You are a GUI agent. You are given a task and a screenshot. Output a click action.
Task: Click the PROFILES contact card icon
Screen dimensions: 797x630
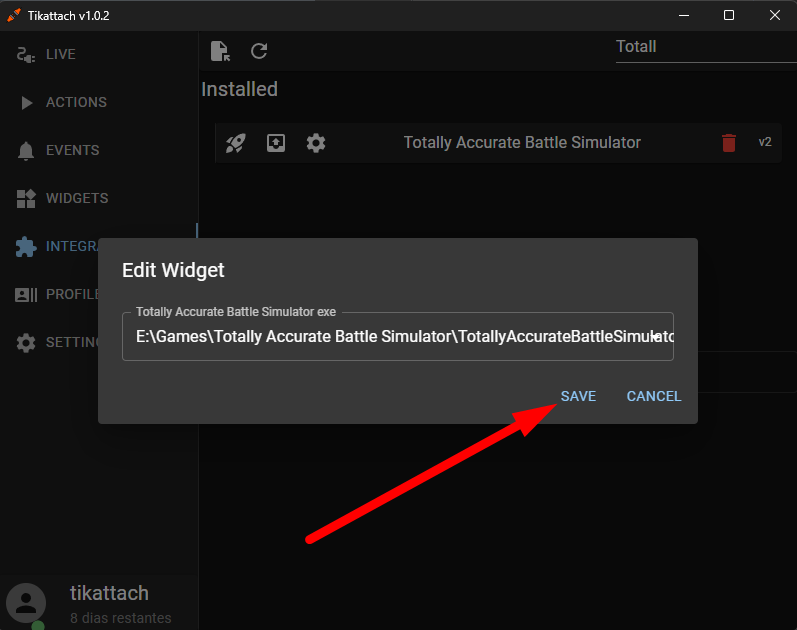[26, 294]
